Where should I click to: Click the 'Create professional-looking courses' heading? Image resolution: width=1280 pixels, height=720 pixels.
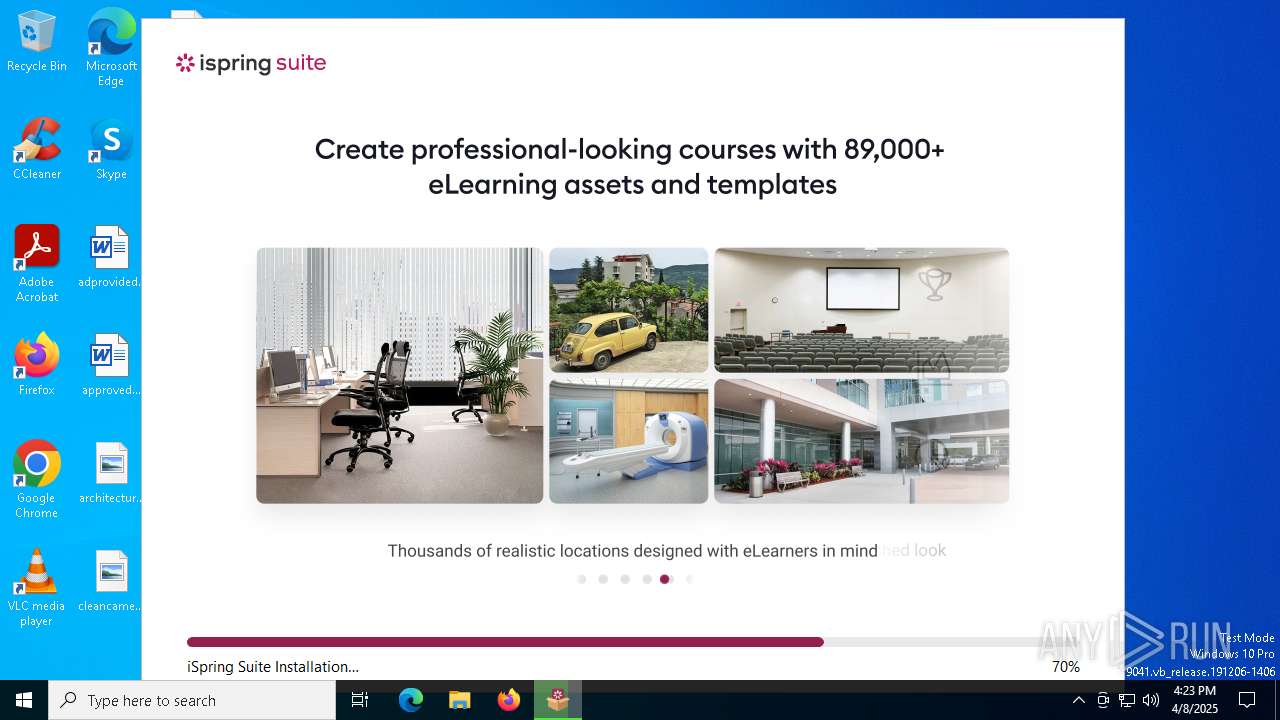[x=630, y=167]
